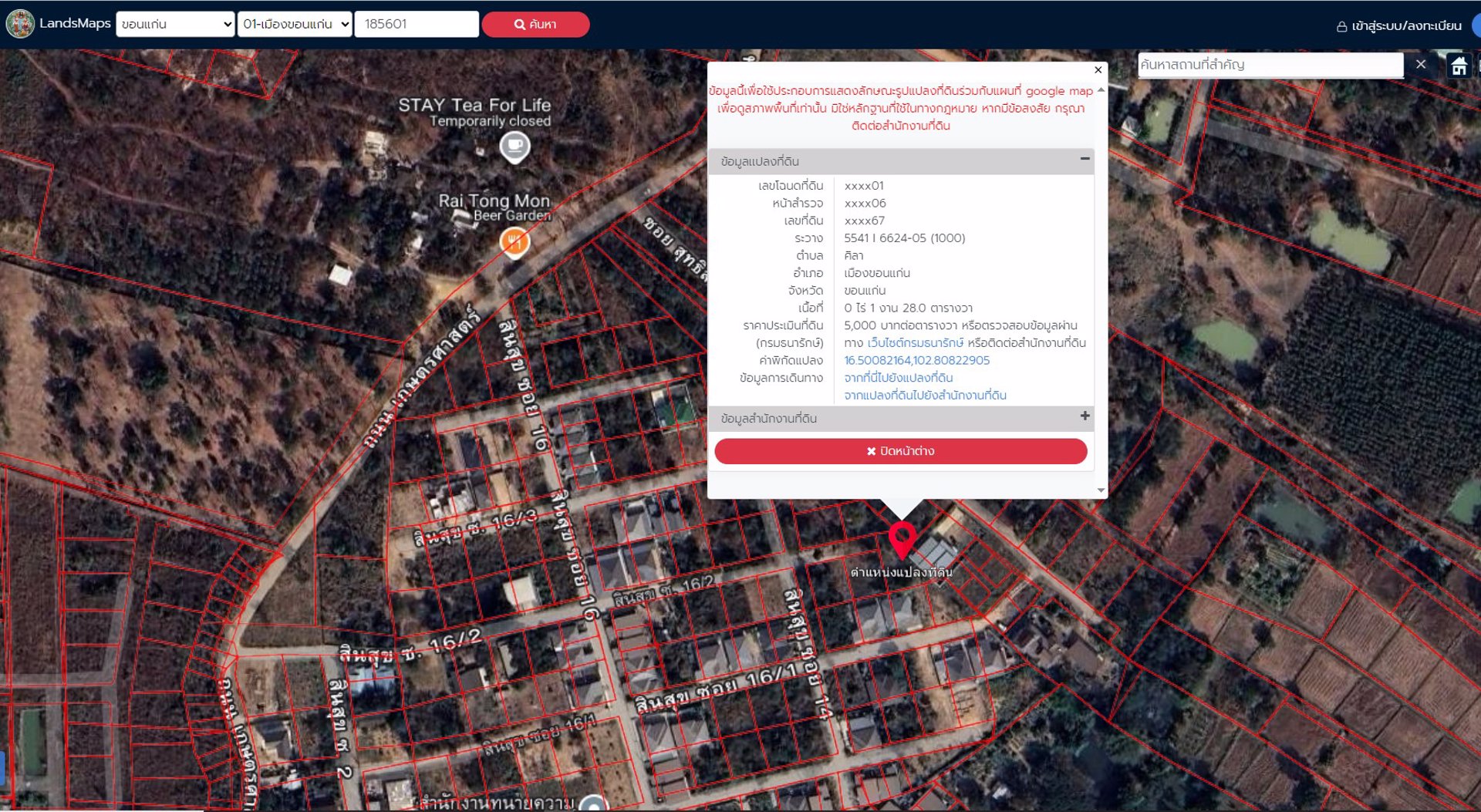Expand the ข้อมูลสำนักงานที่ดิน section

click(x=1085, y=416)
